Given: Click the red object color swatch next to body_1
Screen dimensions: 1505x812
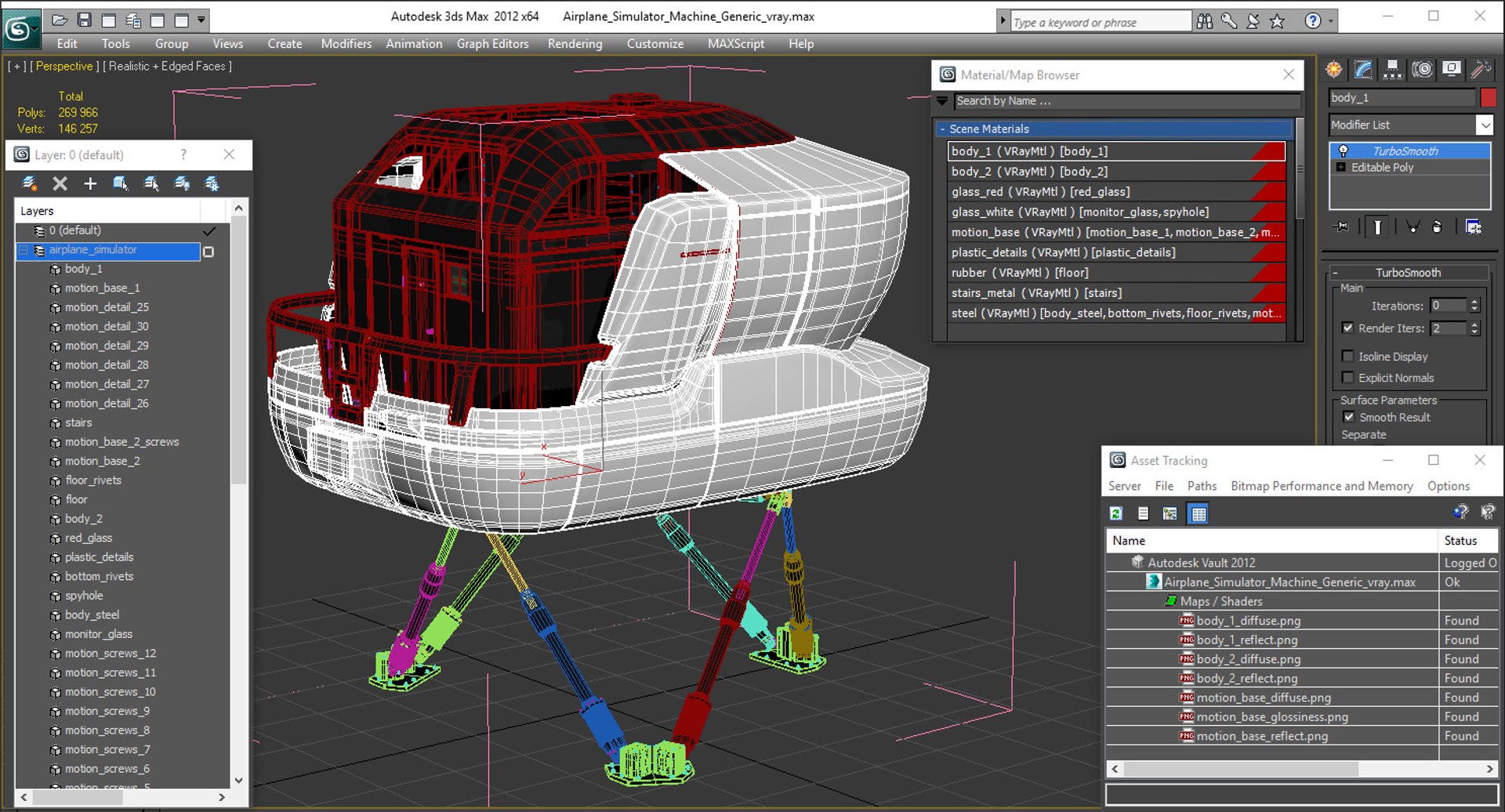Looking at the screenshot, I should click(x=1488, y=98).
